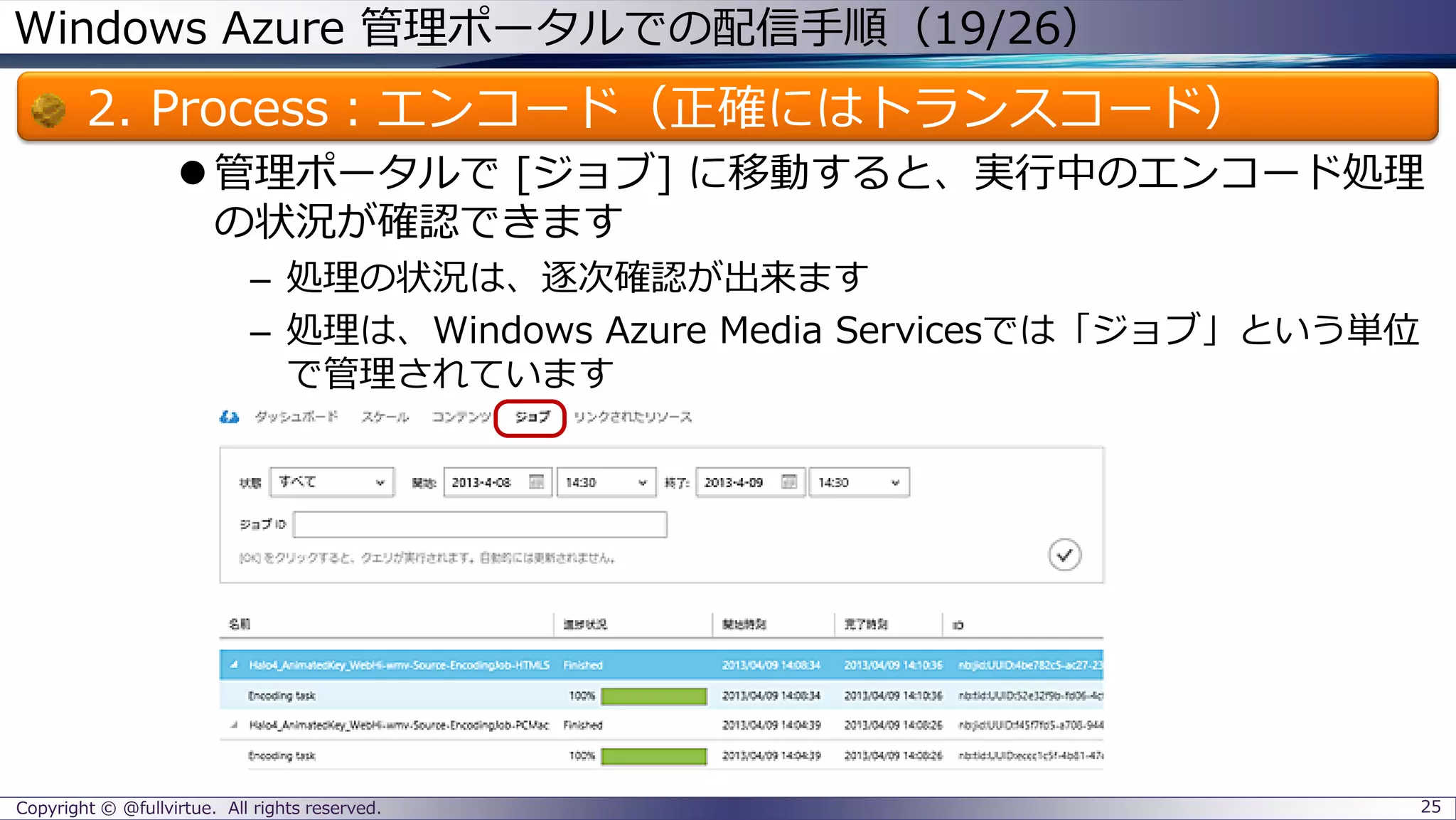Click the PCMac encoding task green progress bar
The image size is (1456, 820).
pos(654,756)
